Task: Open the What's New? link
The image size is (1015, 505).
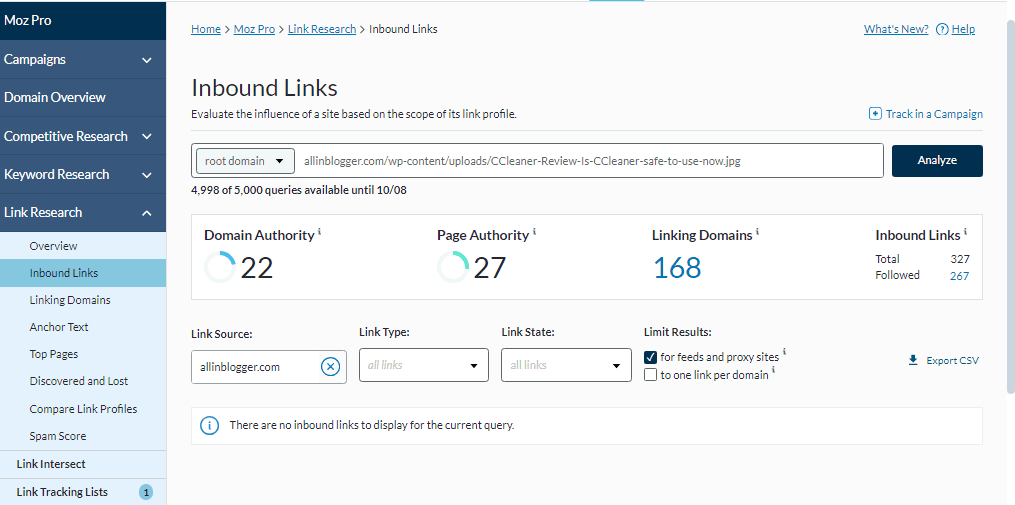Action: [896, 29]
